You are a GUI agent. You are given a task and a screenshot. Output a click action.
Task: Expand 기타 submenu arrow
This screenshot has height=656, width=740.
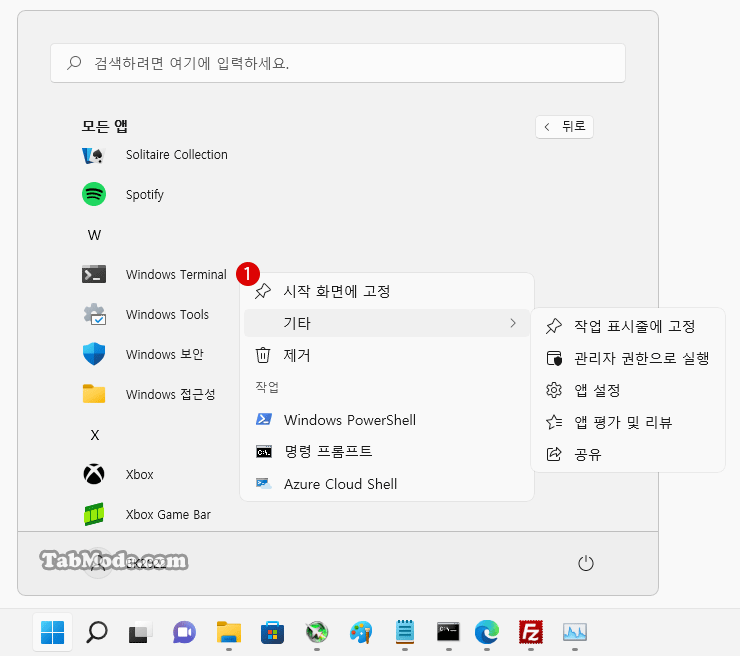[513, 323]
